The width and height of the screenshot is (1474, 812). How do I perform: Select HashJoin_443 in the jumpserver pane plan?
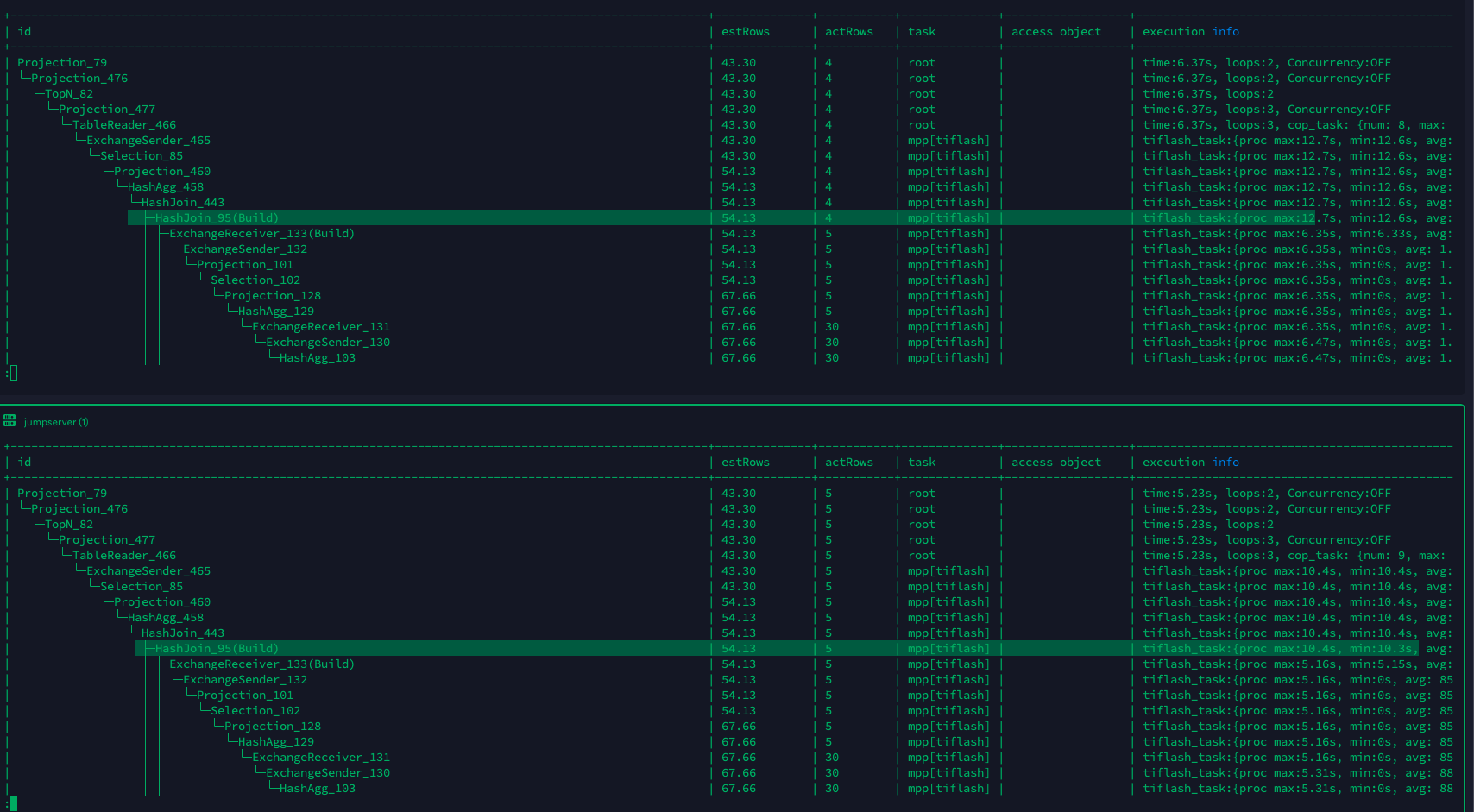183,633
